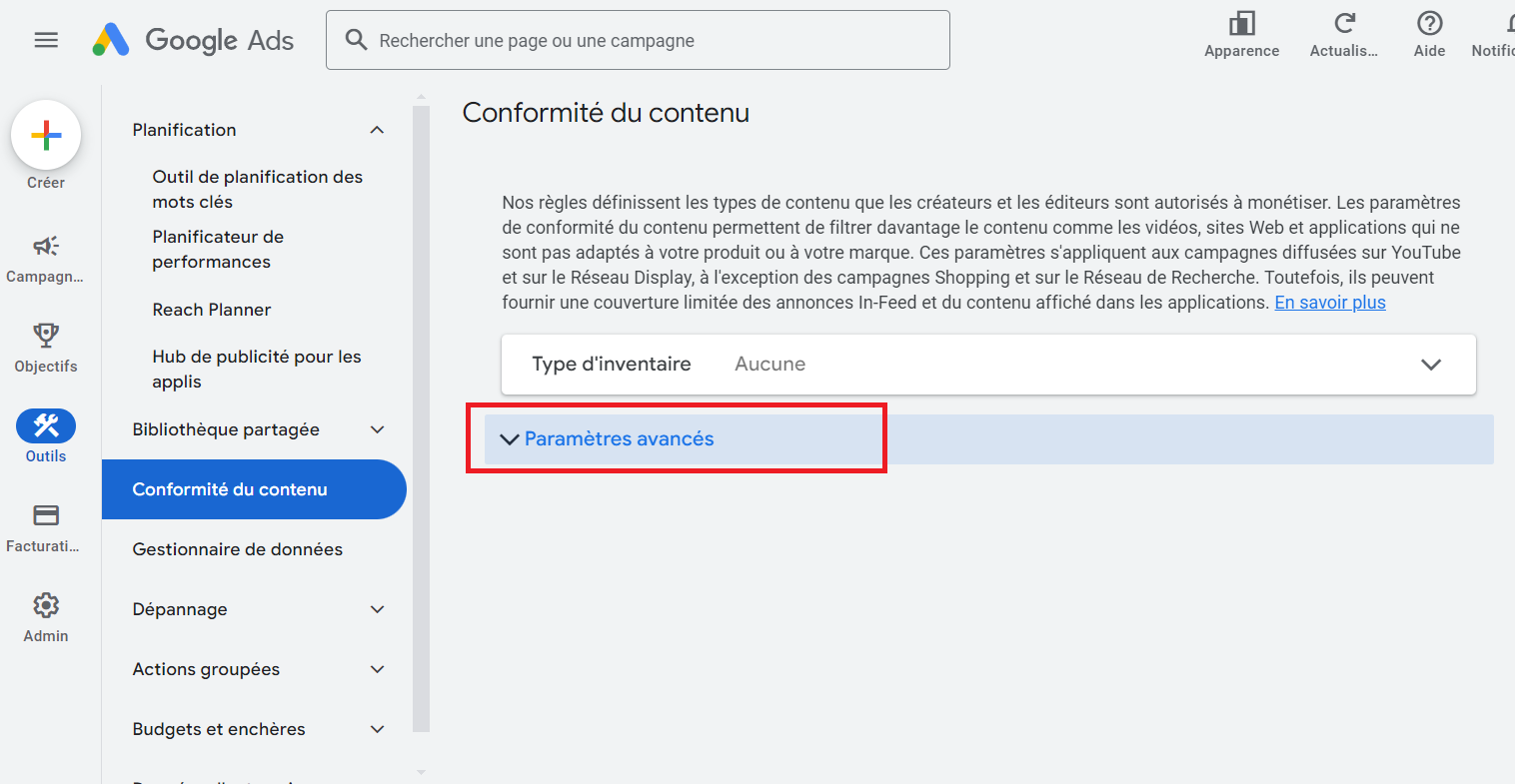Open the Aide help icon
Viewport: 1515px width, 784px height.
tap(1429, 24)
